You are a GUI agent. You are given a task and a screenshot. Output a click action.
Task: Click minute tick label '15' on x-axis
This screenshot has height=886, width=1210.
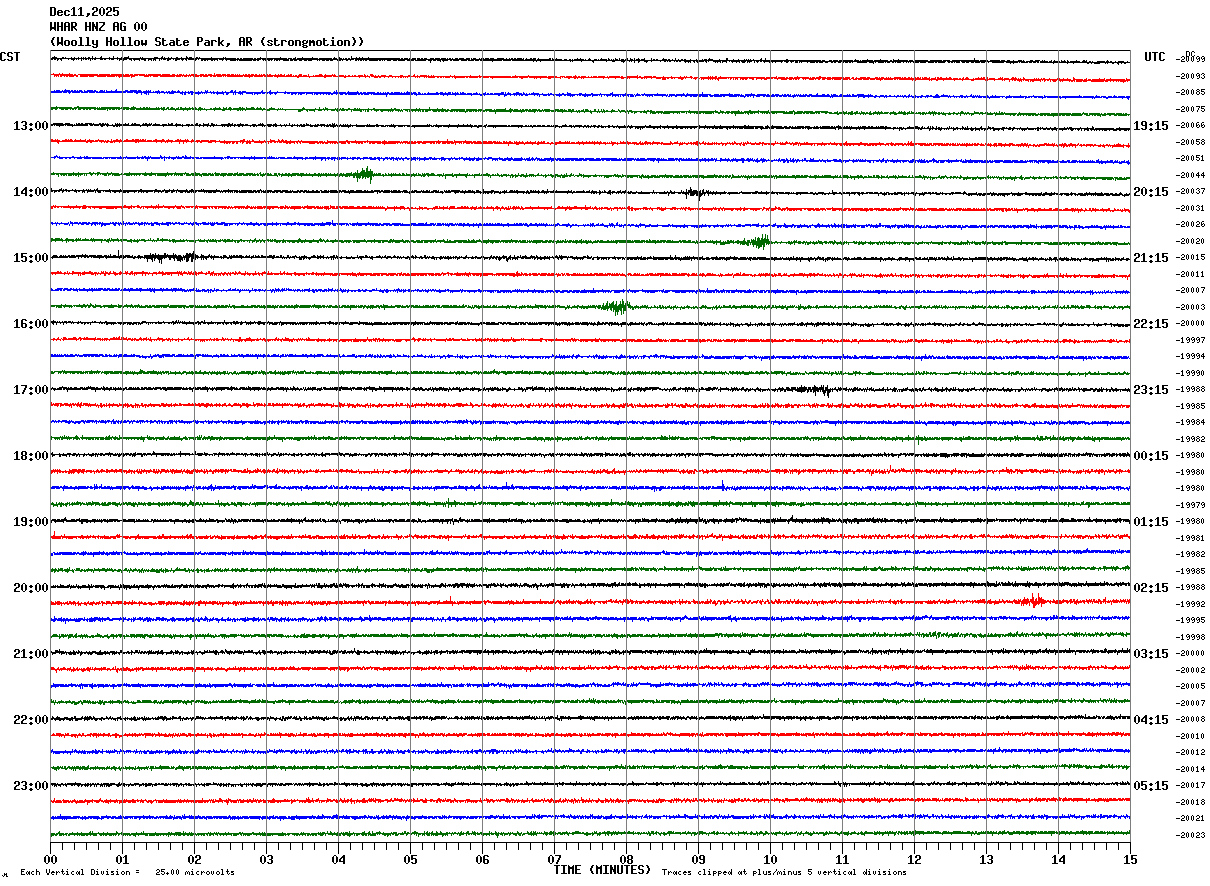[1130, 859]
